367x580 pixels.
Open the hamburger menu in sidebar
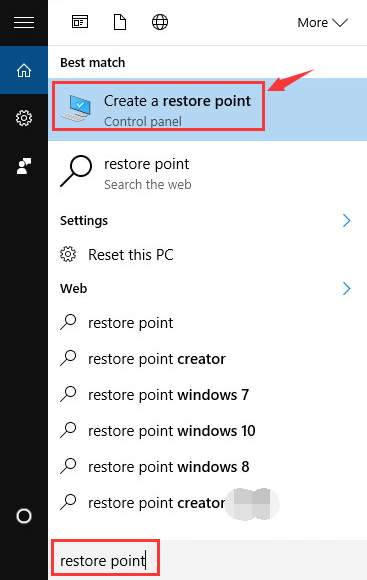click(x=24, y=22)
